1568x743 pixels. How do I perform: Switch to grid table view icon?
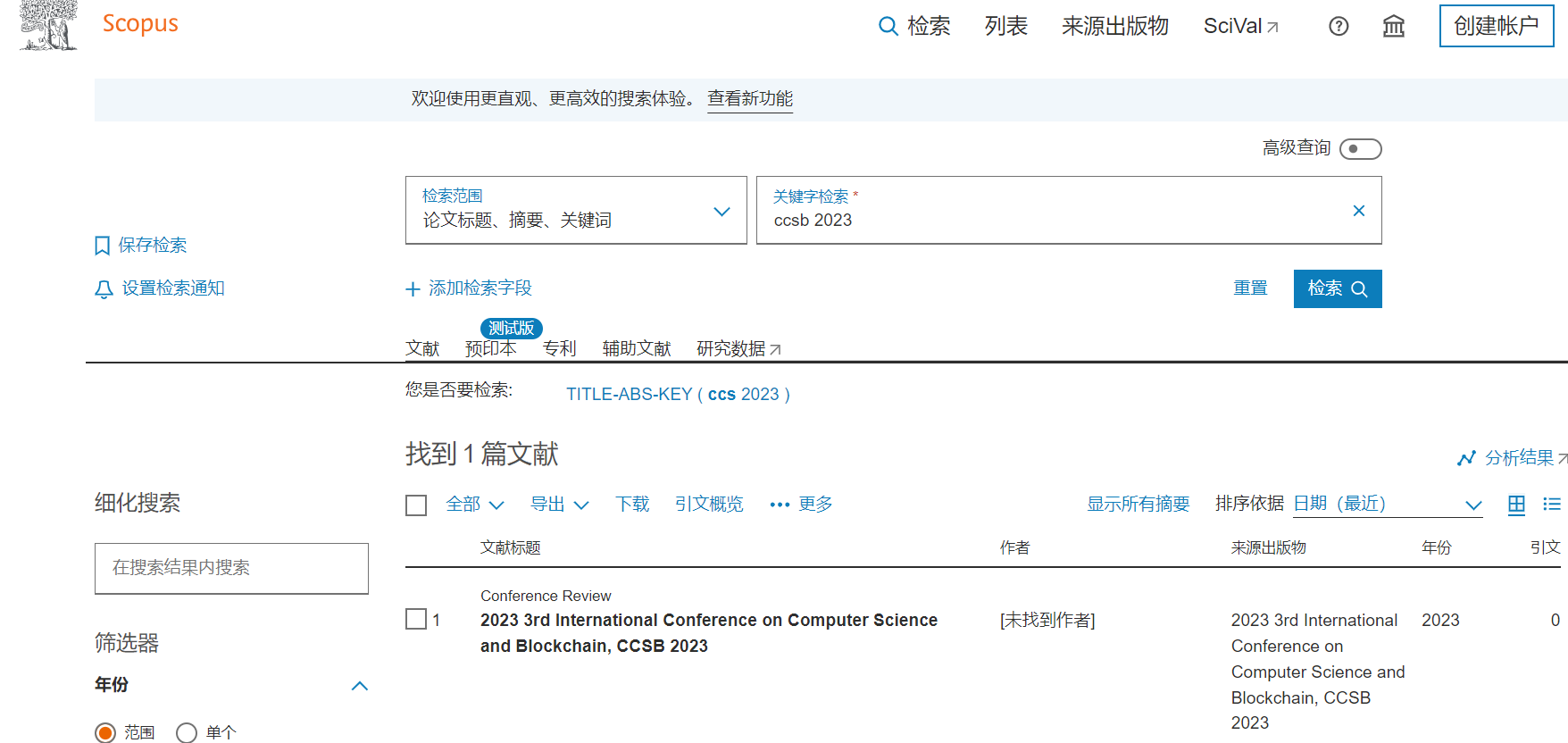(x=1516, y=505)
